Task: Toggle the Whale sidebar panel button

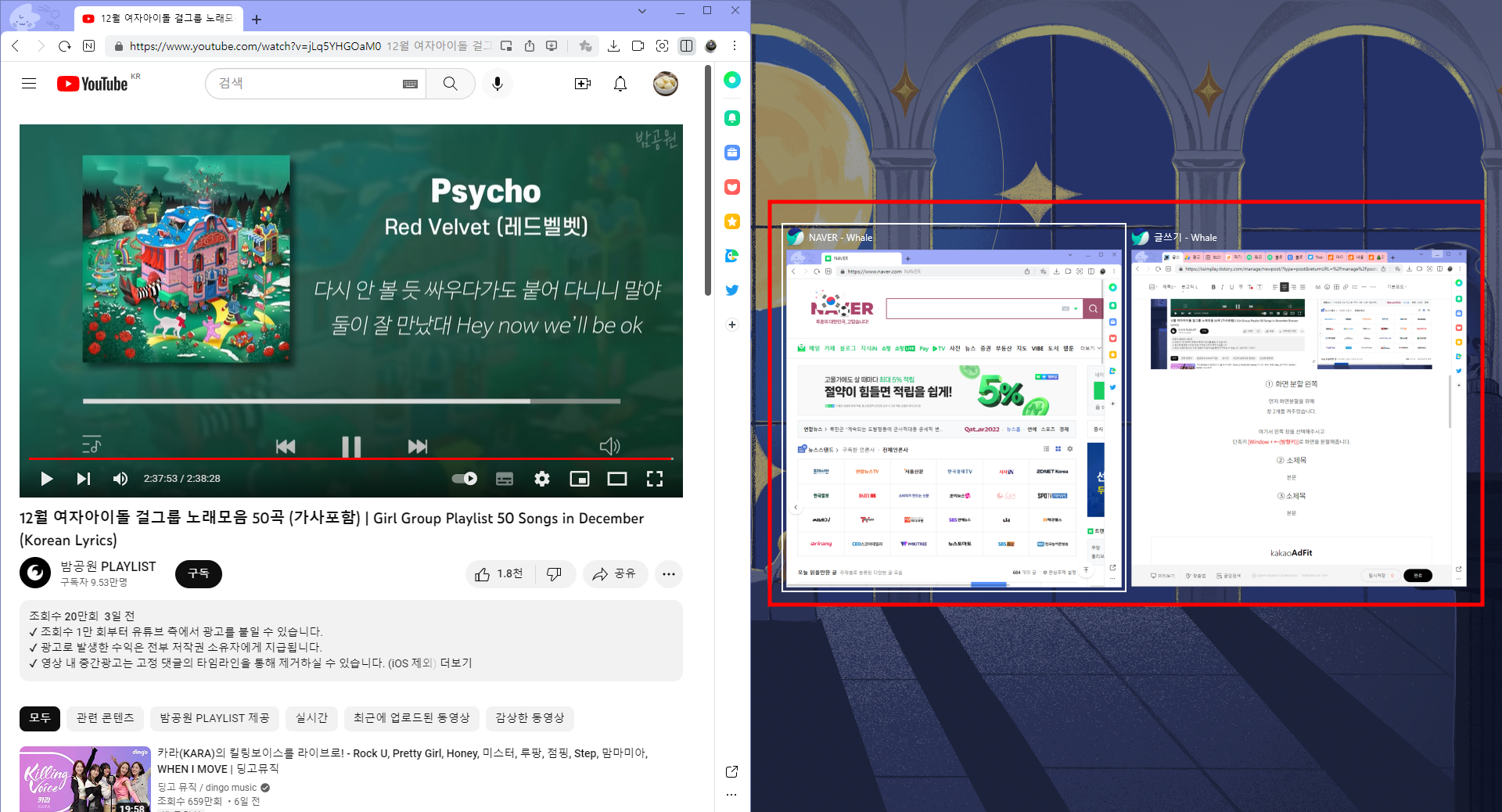Action: [686, 46]
